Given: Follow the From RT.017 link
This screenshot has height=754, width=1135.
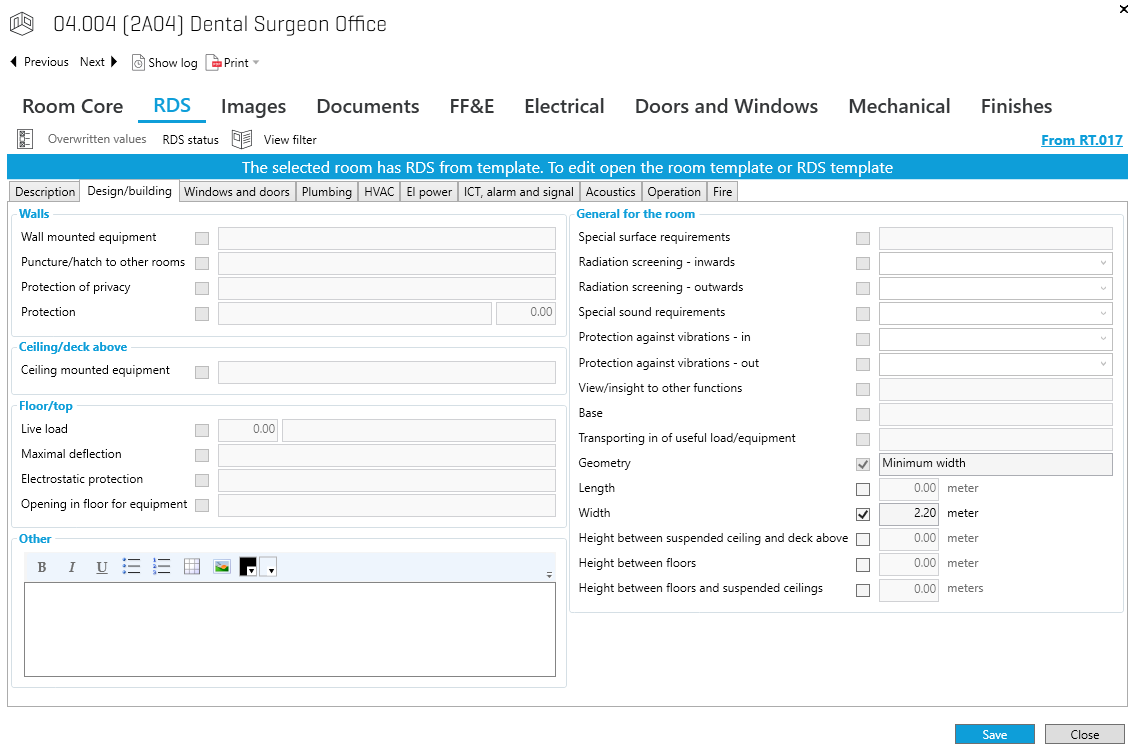Looking at the screenshot, I should (1081, 140).
